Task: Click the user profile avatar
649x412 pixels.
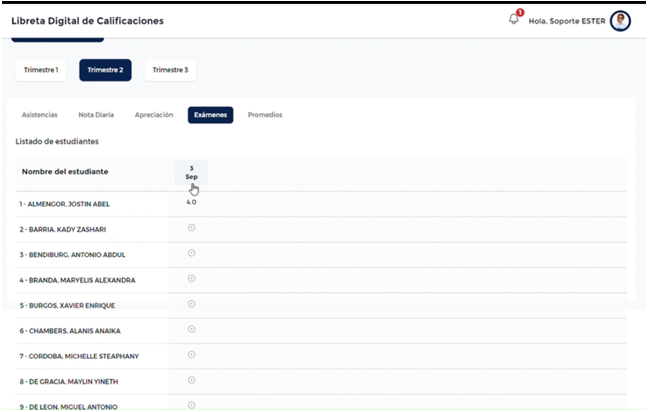Action: click(620, 21)
